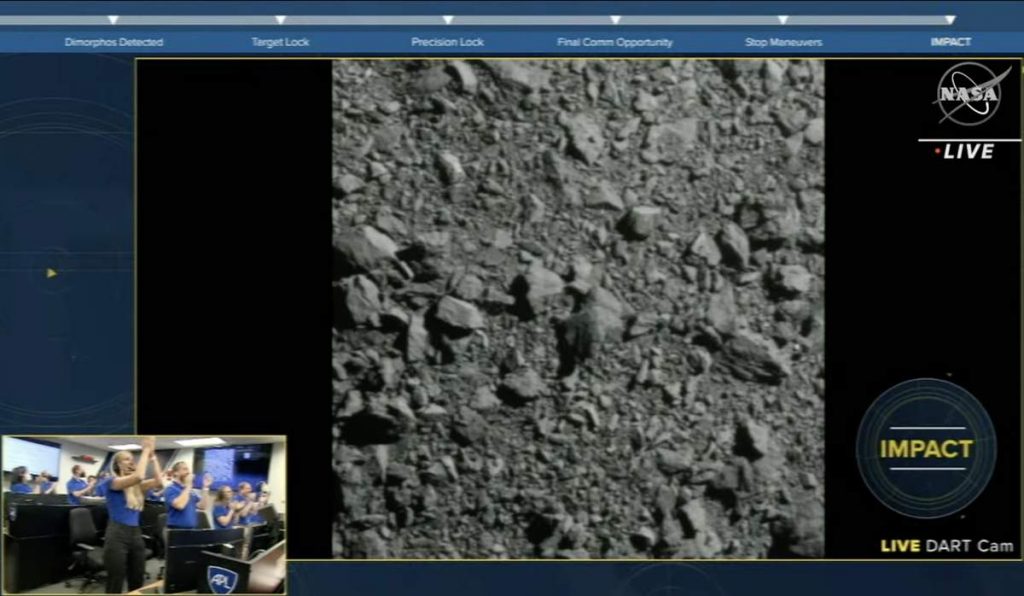
Task: Select the Dimorphos Detected stage label
Action: (x=113, y=42)
